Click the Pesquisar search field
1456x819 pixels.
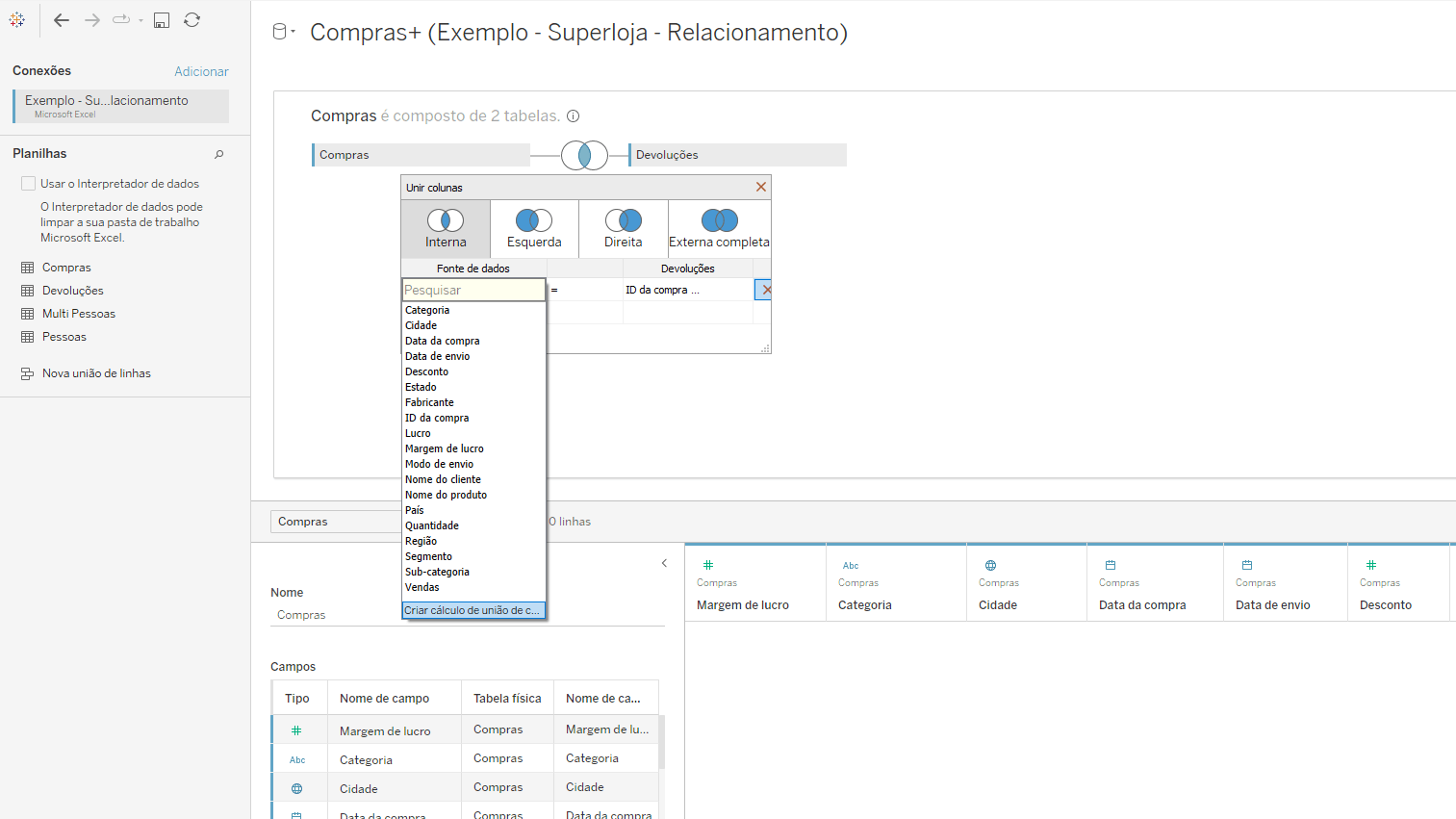tap(473, 290)
